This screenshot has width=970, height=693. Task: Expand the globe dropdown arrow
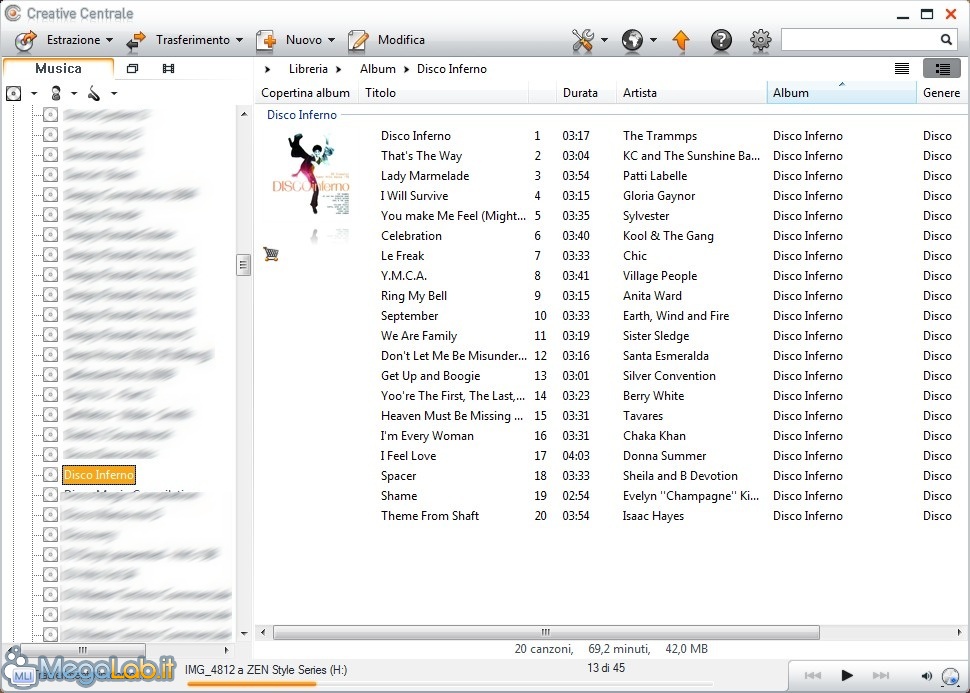tap(653, 40)
